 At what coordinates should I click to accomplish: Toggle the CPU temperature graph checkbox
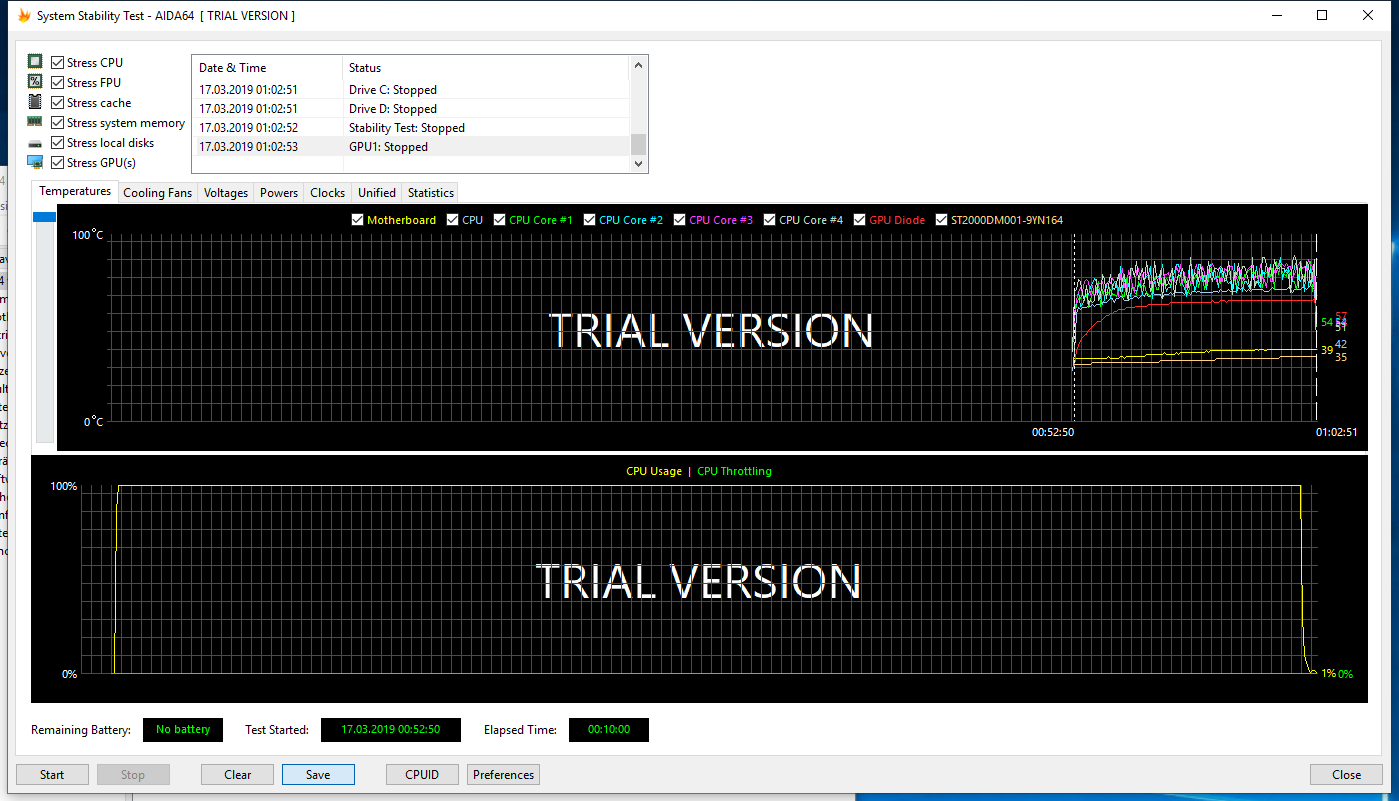coord(453,220)
